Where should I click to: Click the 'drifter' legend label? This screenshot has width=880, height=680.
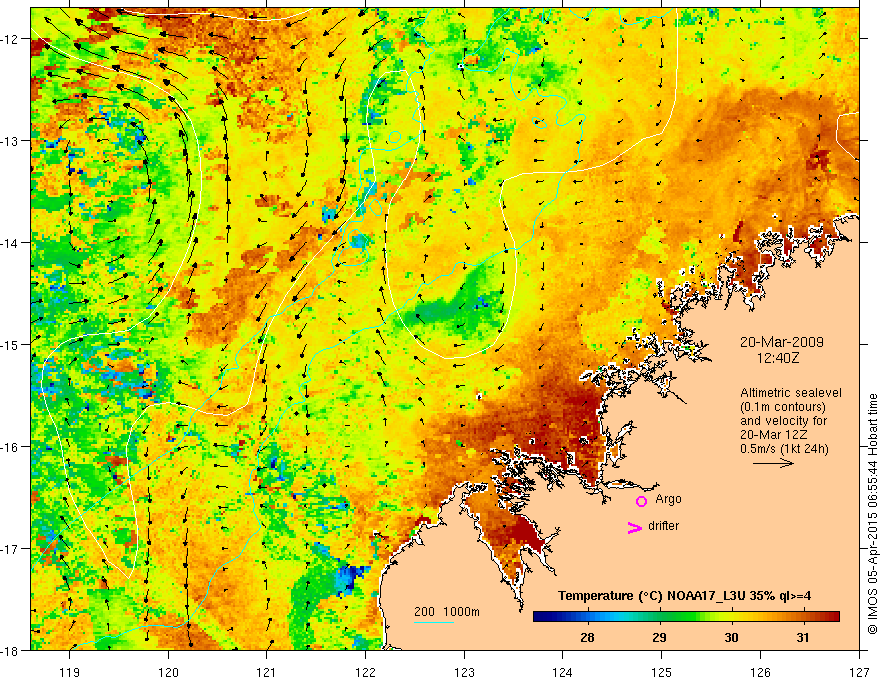click(x=663, y=526)
